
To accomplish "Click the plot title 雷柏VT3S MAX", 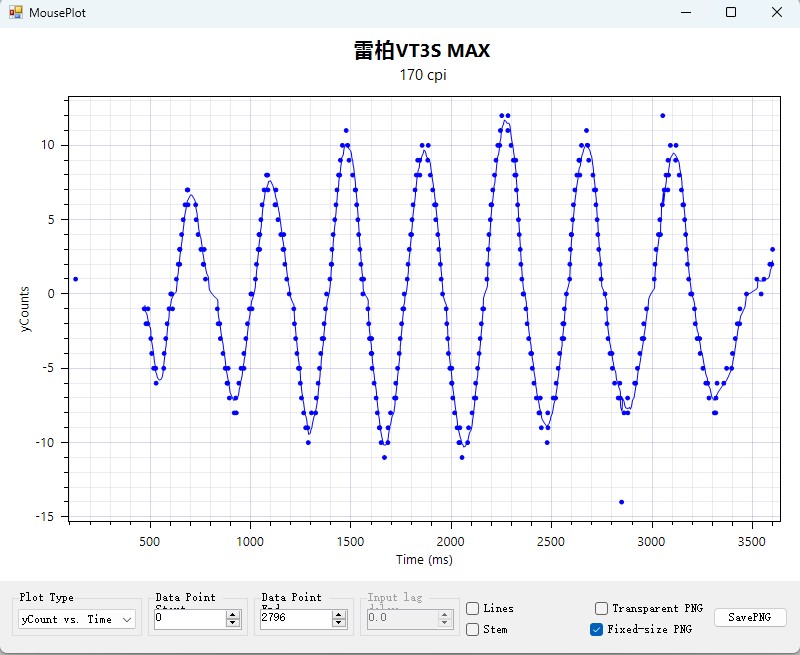I will click(x=422, y=51).
